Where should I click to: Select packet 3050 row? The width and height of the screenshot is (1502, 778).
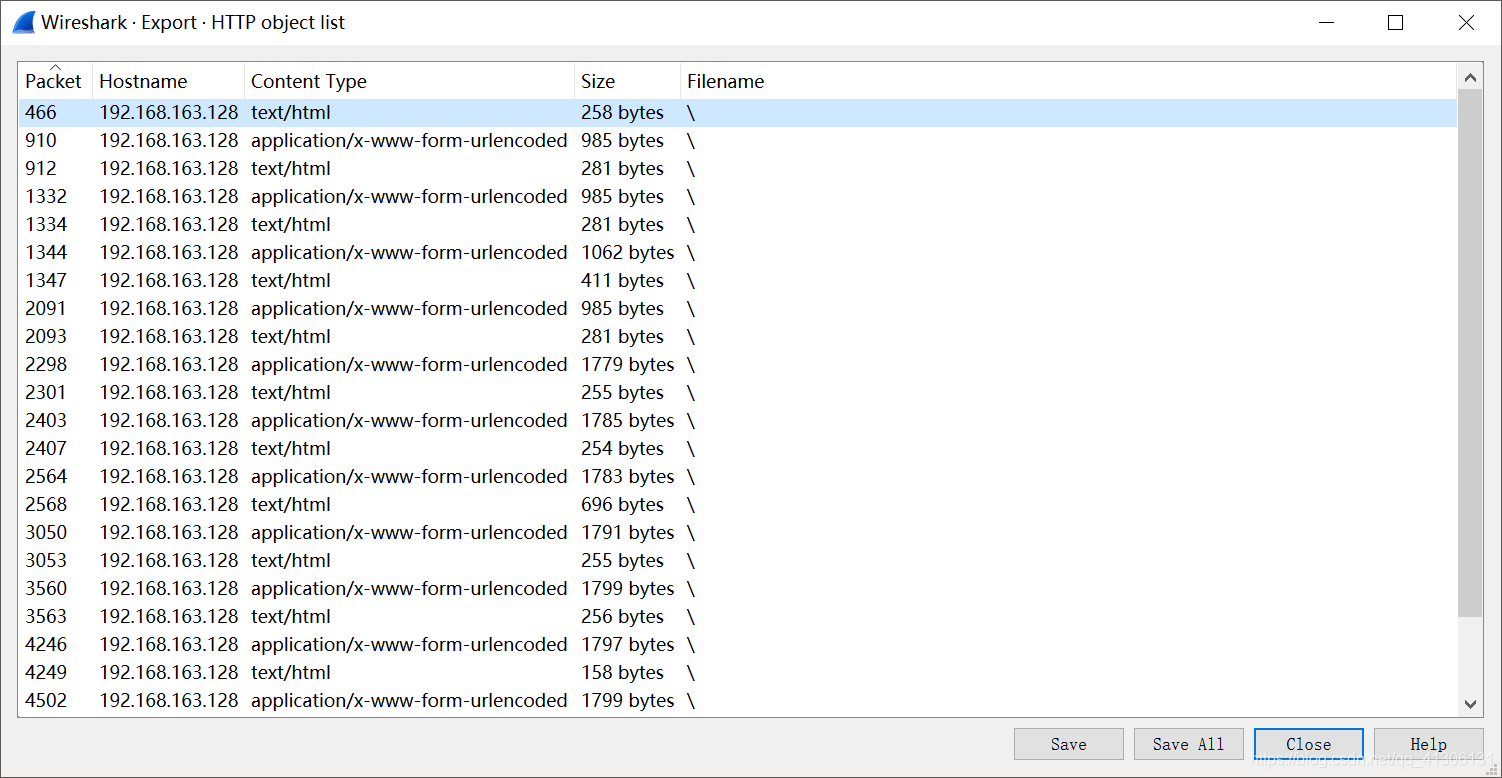coord(738,533)
